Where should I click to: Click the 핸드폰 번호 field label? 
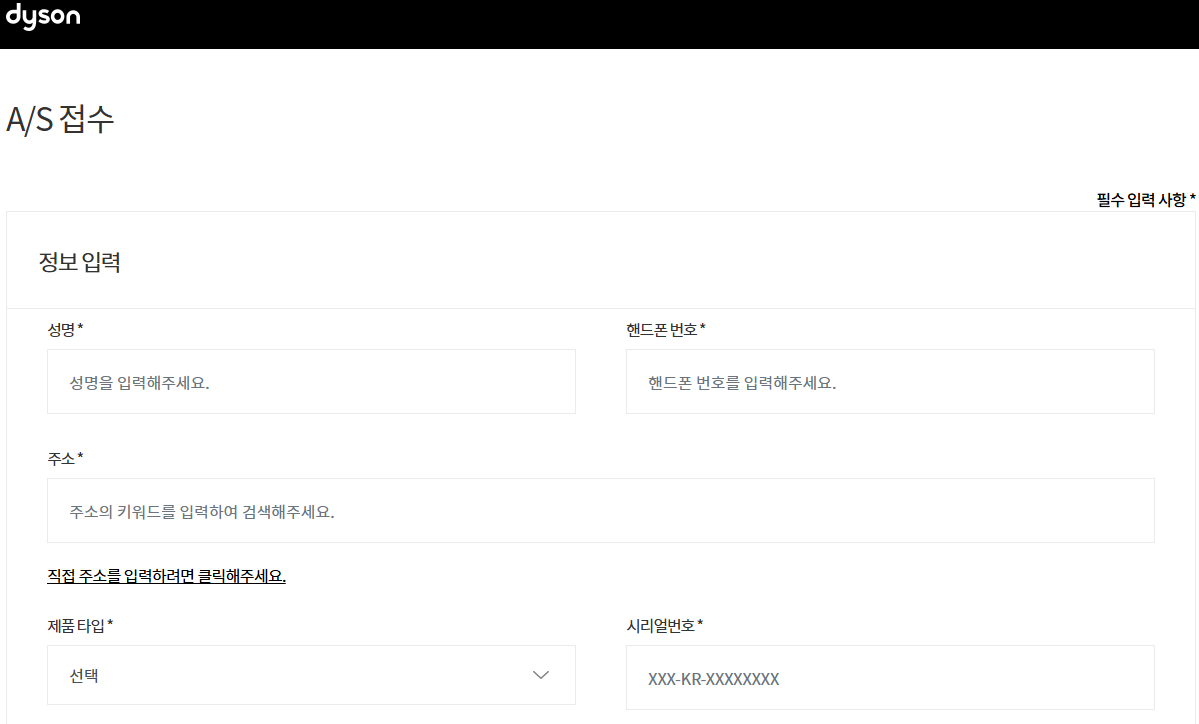(x=661, y=329)
